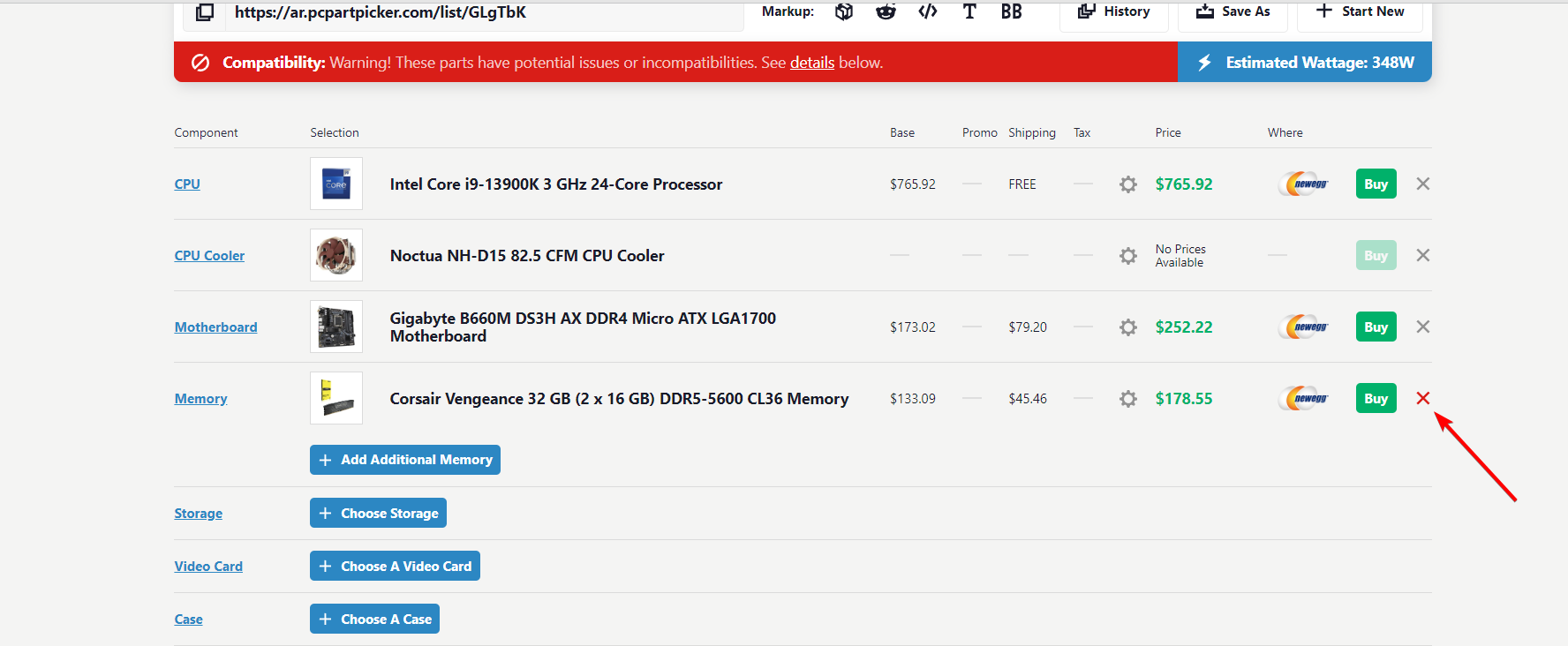Start New parts list
The width and height of the screenshot is (1568, 646).
point(1360,12)
